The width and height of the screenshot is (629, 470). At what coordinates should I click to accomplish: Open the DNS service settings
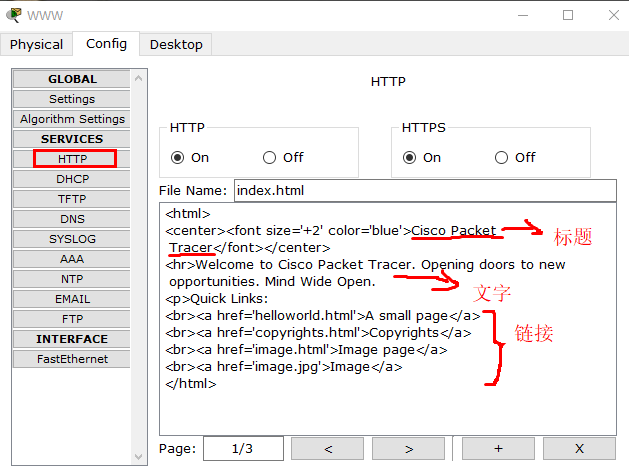point(72,219)
